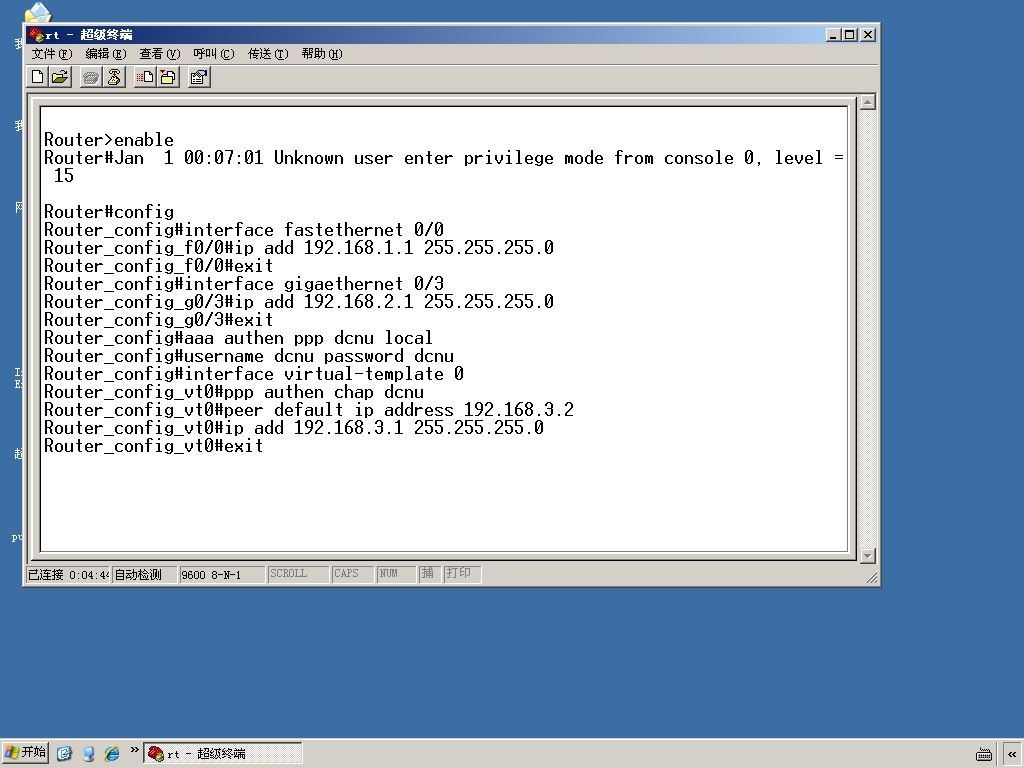Expand the system tray hidden icons chevron
Screen dimensions: 1024x768
(1012, 754)
